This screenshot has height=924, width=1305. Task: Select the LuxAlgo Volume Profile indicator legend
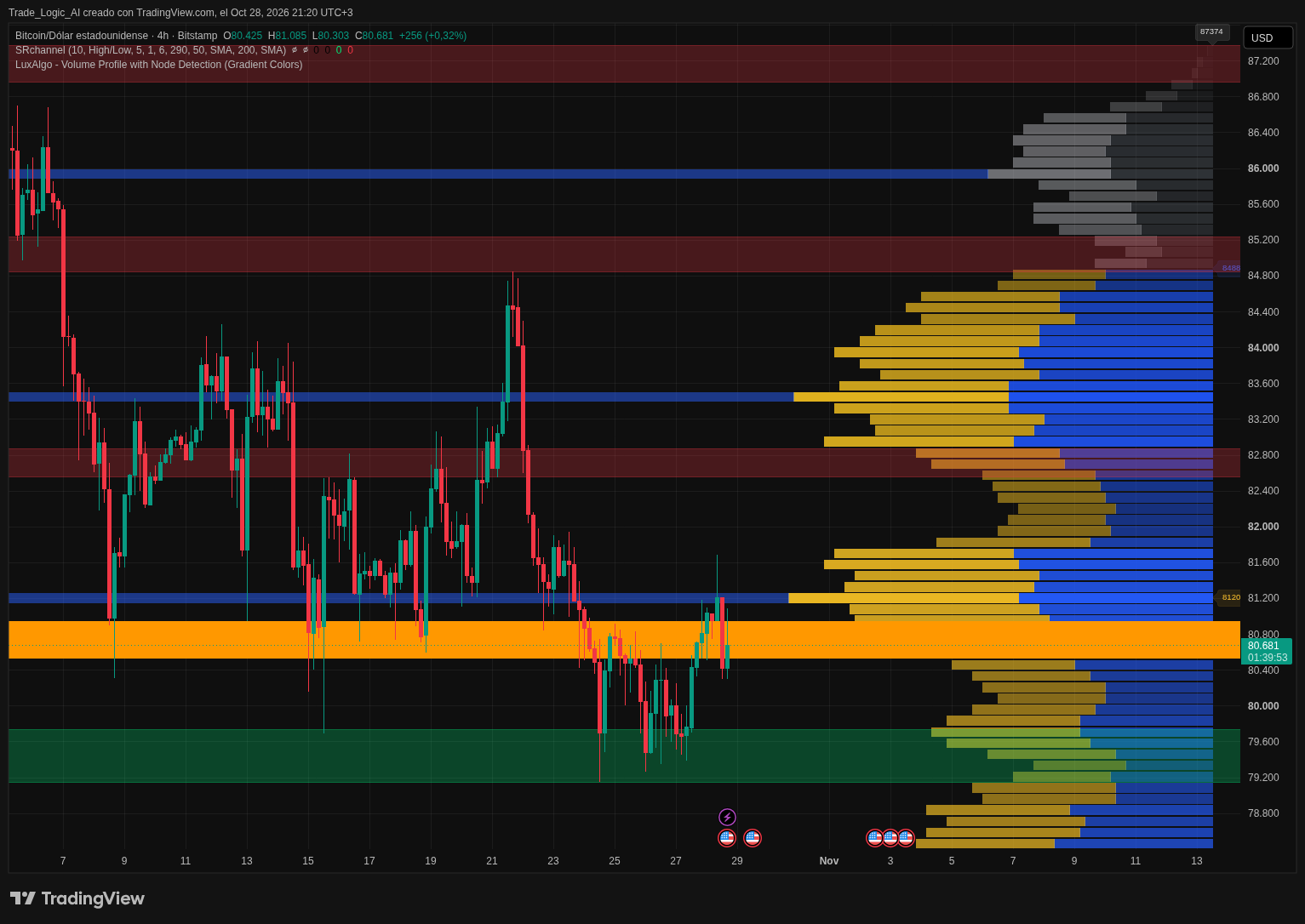click(x=159, y=65)
